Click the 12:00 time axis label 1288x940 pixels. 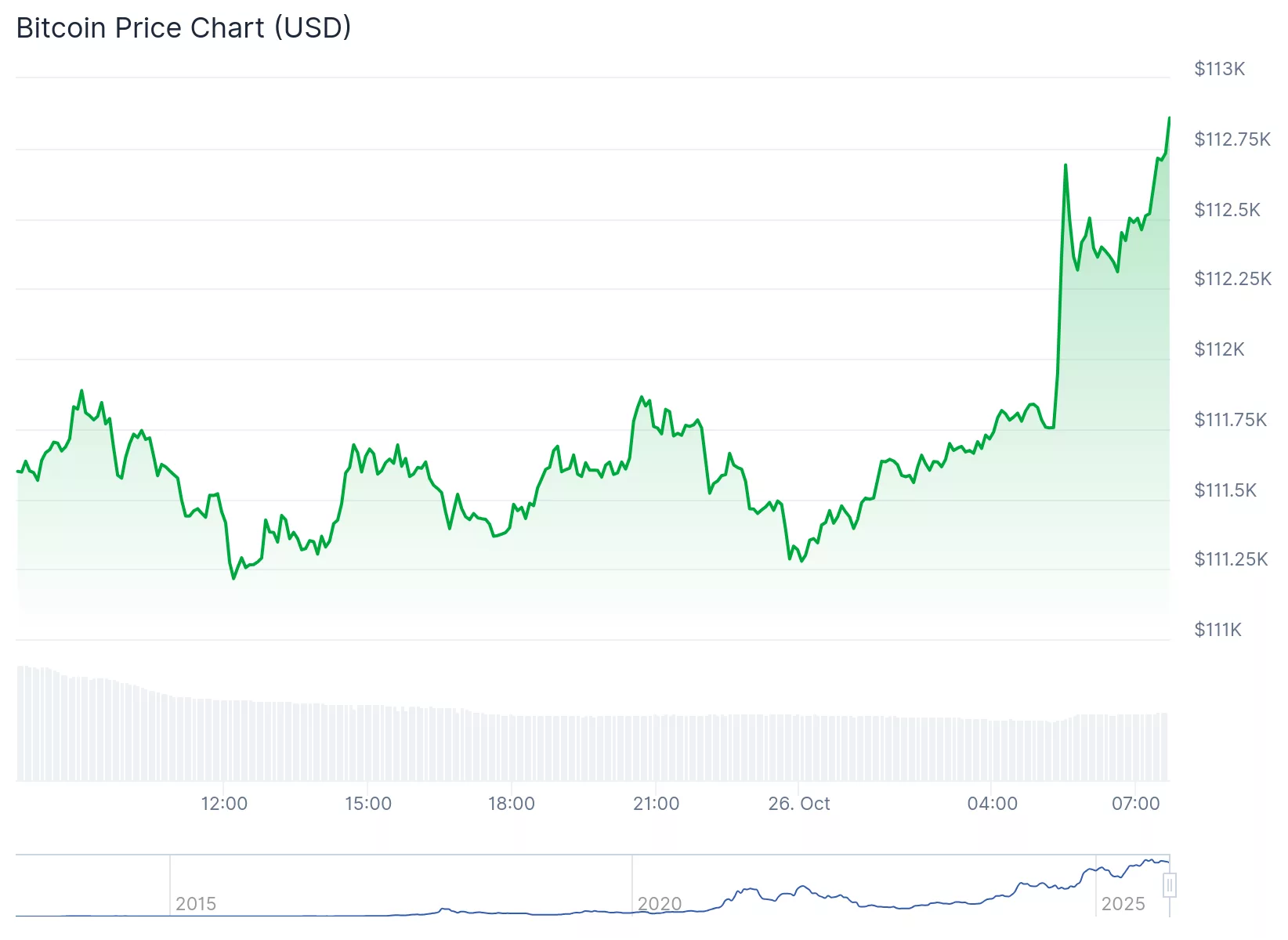224,804
